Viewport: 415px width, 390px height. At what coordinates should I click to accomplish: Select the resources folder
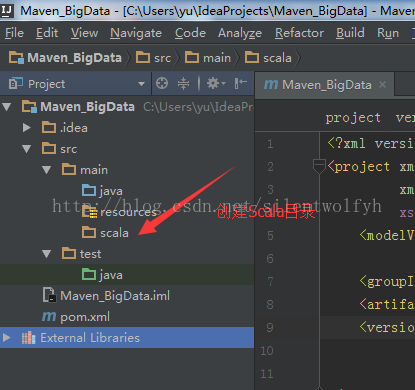pos(128,212)
